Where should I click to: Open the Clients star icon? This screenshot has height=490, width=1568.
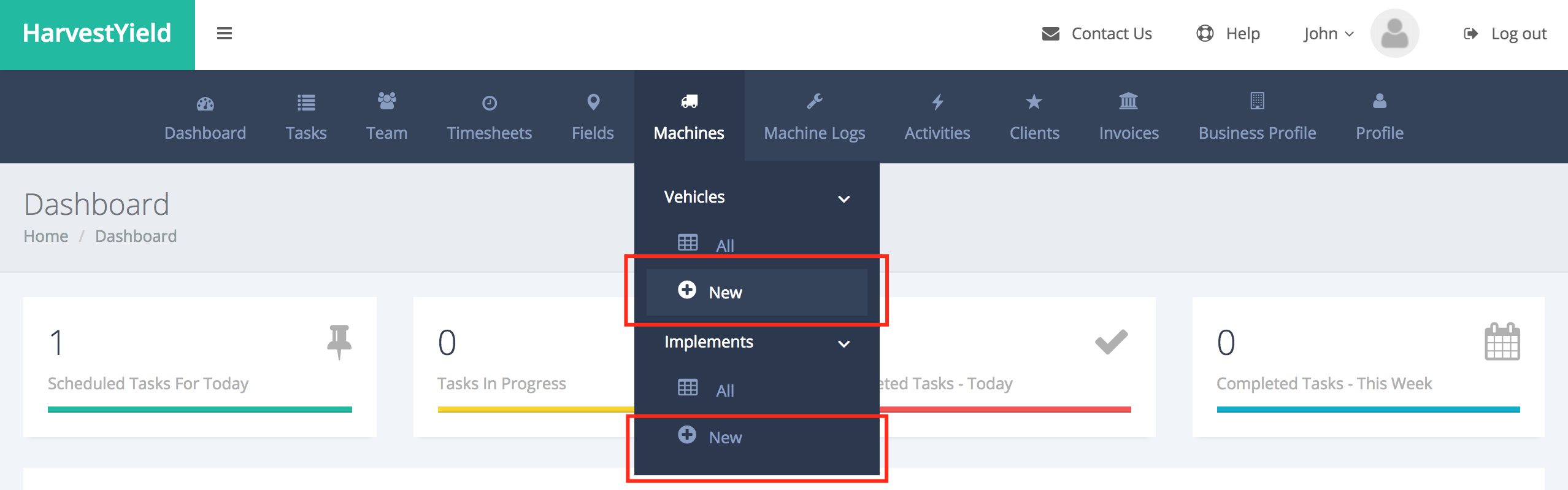pos(1034,102)
